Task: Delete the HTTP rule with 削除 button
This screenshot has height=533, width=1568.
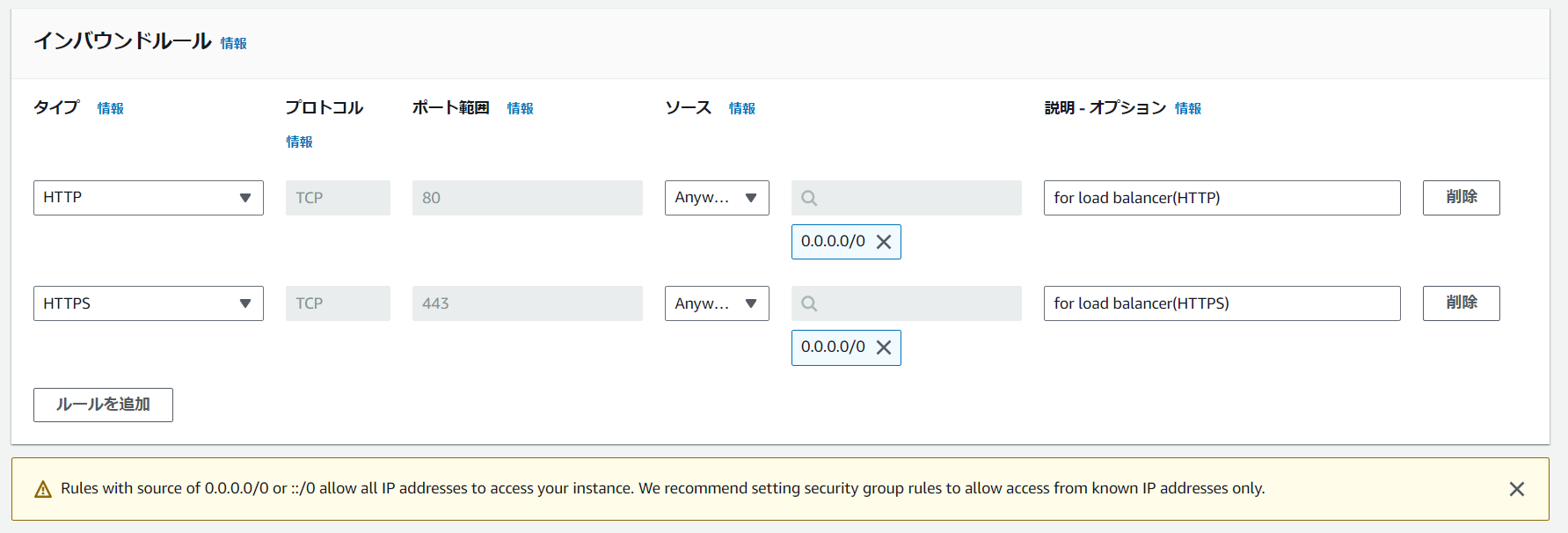Action: point(1461,198)
